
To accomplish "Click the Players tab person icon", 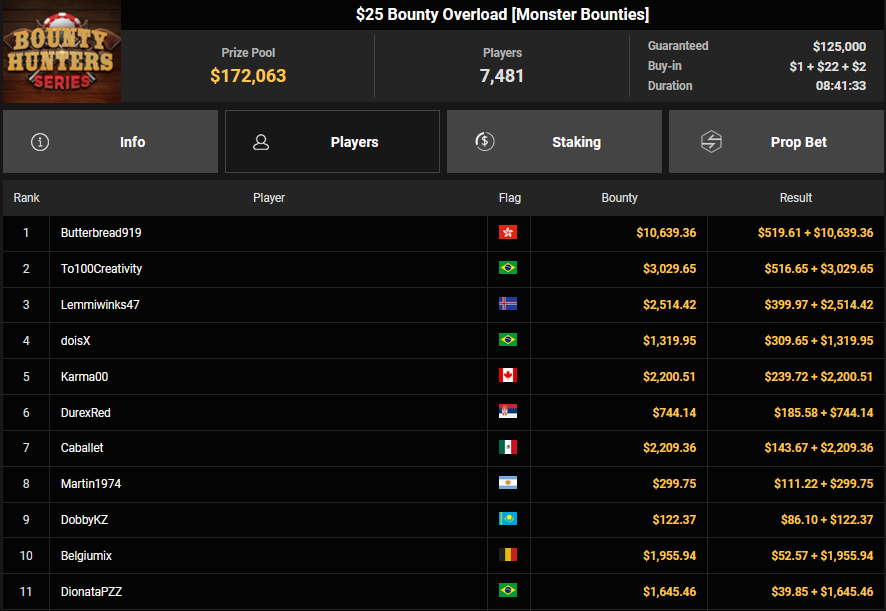I will coord(261,142).
